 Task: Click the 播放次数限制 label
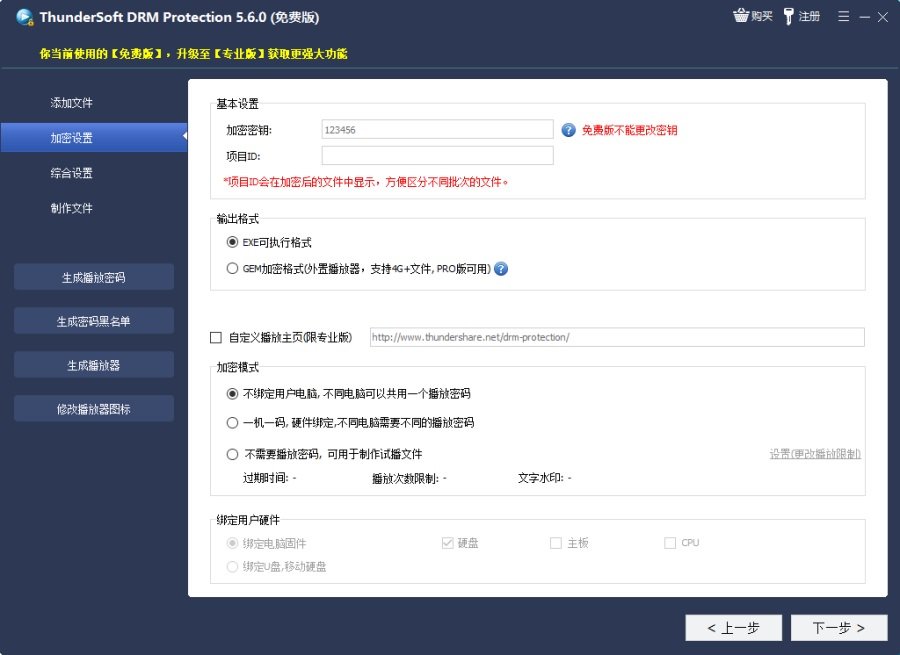click(x=405, y=478)
